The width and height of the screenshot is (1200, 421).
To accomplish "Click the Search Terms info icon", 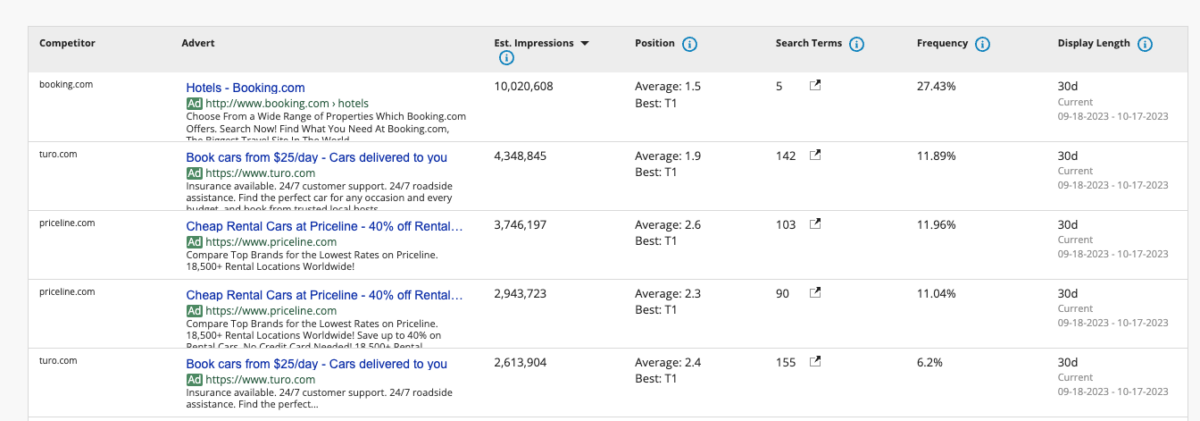I will 857,44.
